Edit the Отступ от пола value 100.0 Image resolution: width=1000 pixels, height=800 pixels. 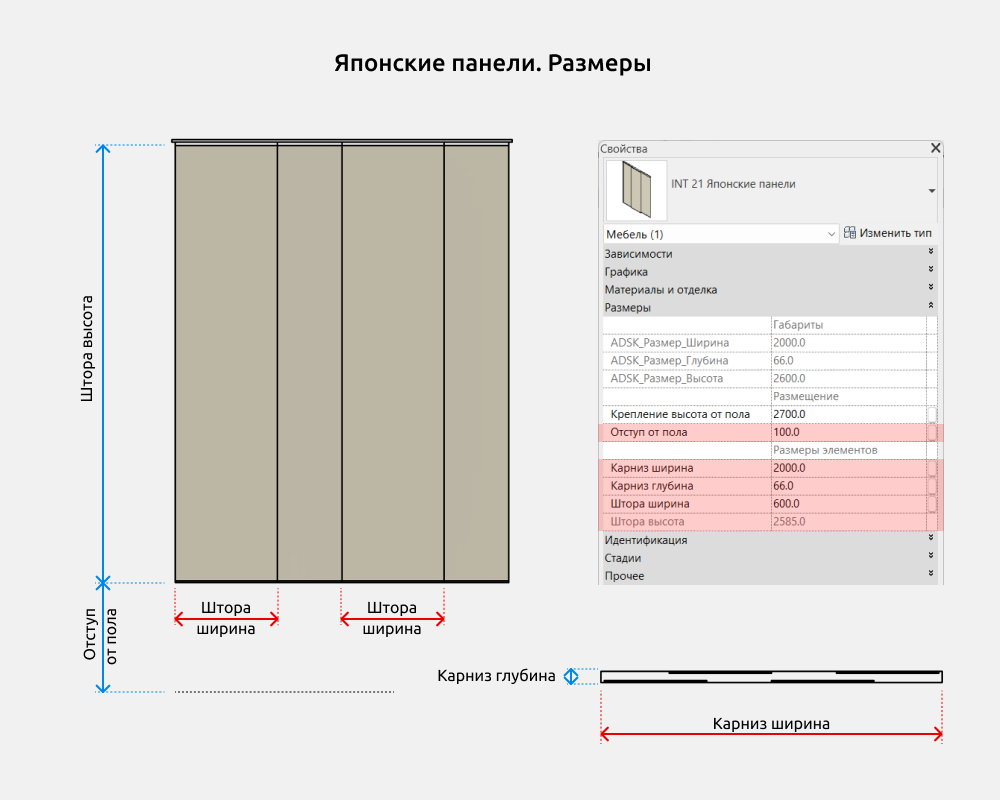click(848, 432)
